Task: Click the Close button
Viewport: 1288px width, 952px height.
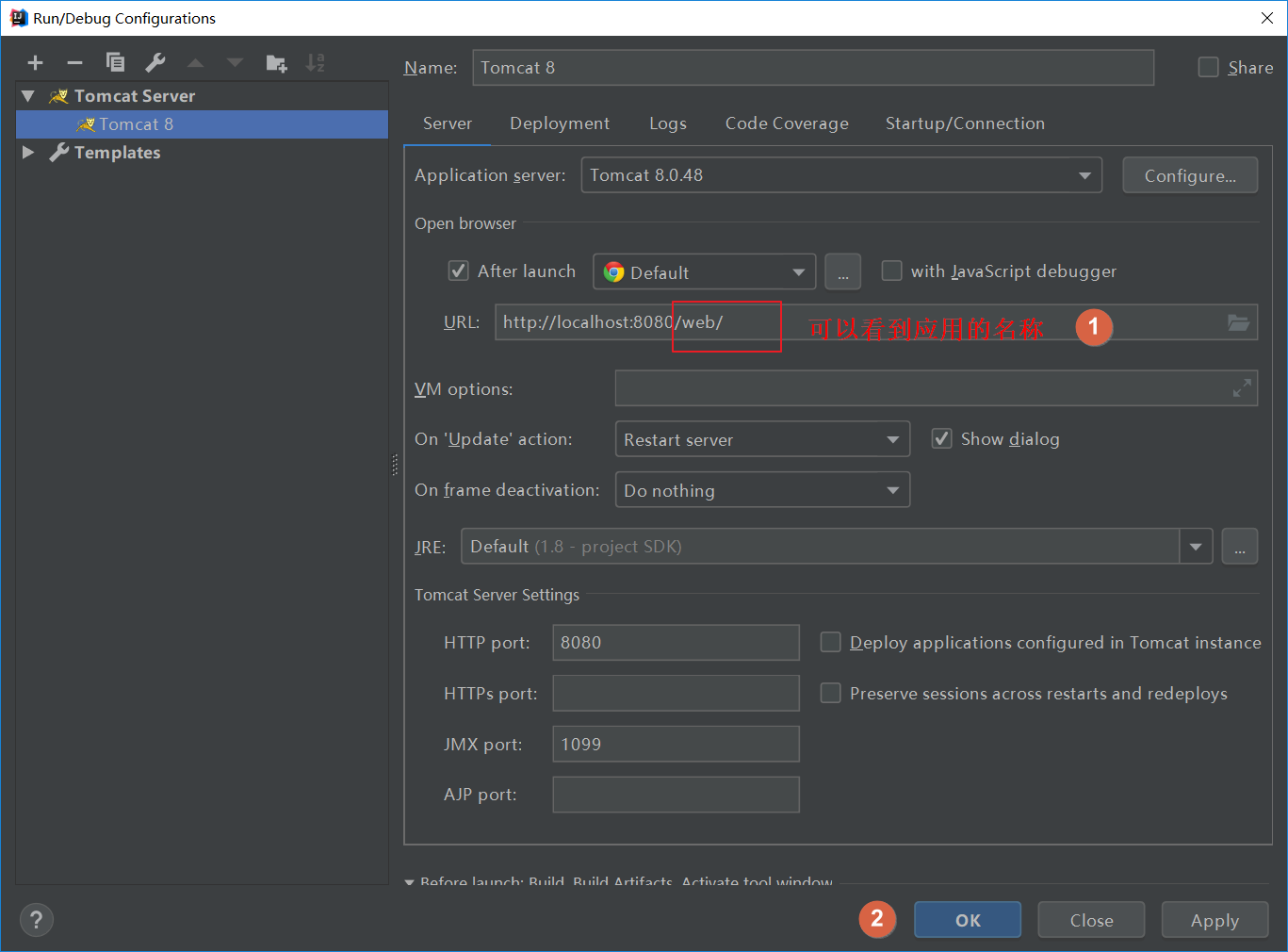Action: pyautogui.click(x=1091, y=920)
